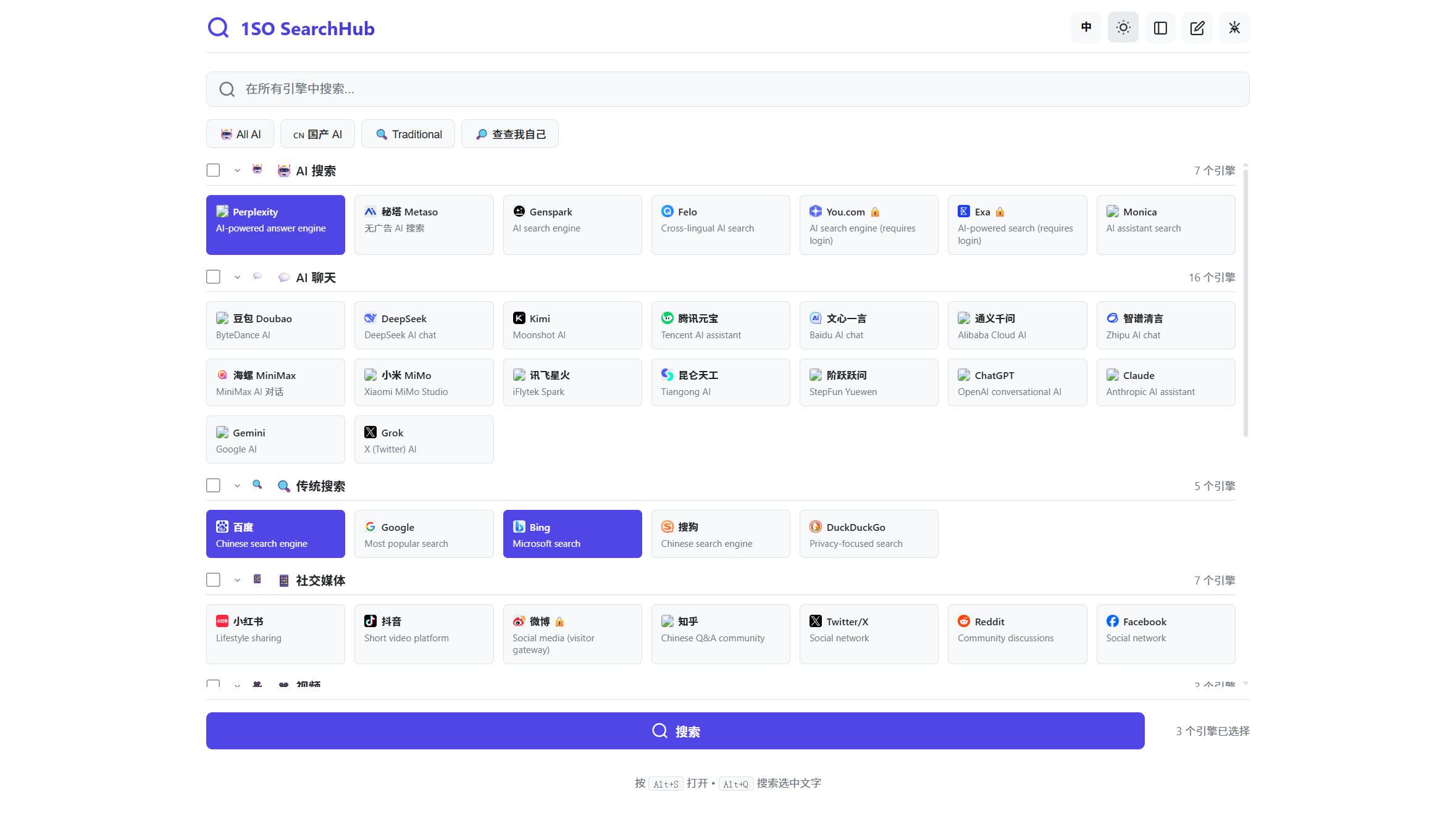Select the Grok engine card
1456x816 pixels.
pyautogui.click(x=424, y=439)
